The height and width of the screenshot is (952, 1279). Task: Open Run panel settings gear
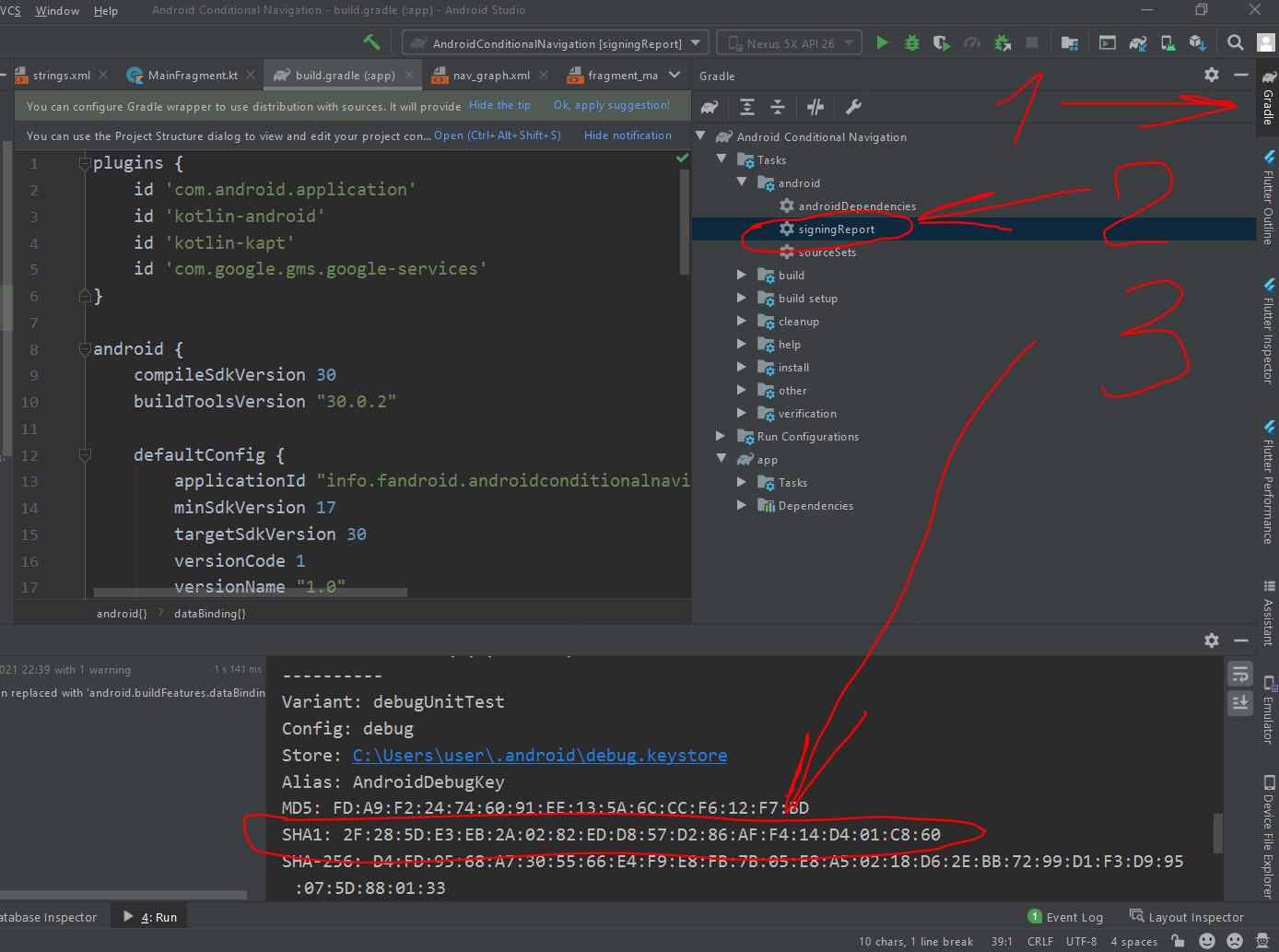[1212, 640]
